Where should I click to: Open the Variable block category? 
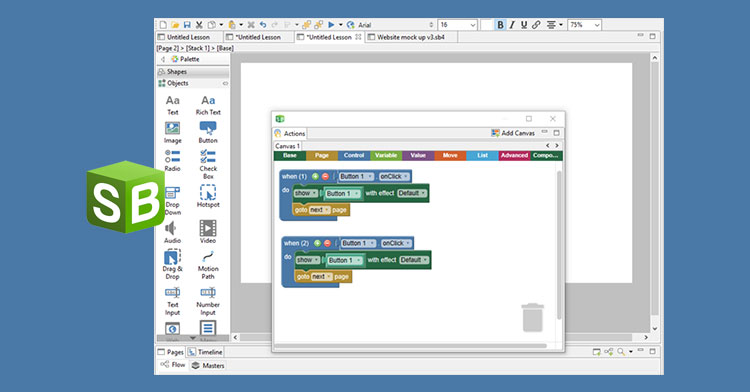[386, 155]
